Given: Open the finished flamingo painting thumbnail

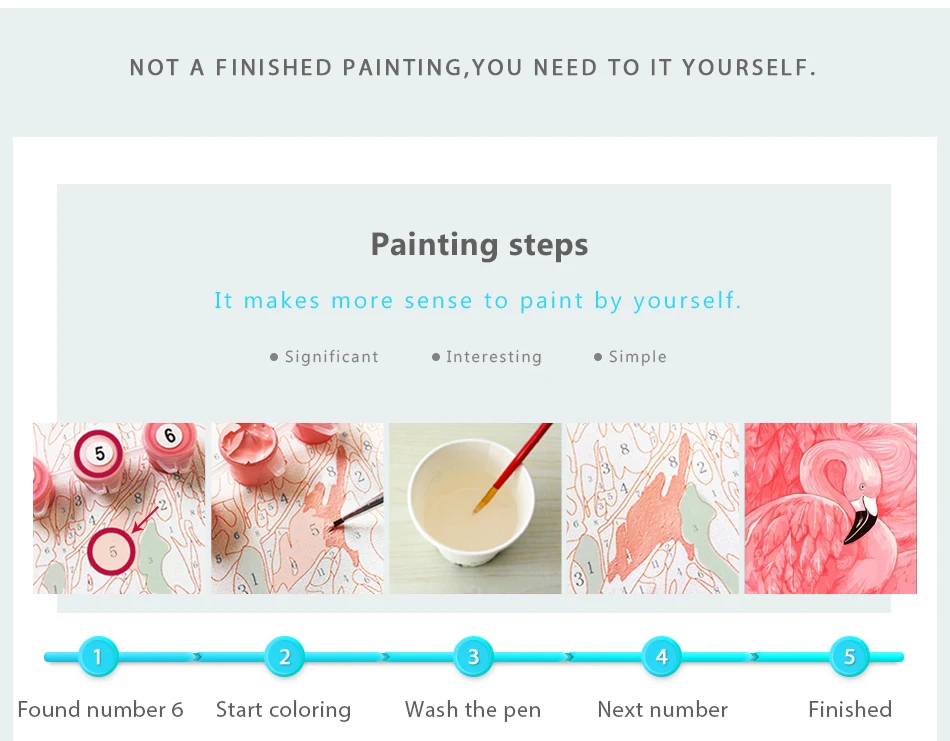Looking at the screenshot, I should point(831,508).
